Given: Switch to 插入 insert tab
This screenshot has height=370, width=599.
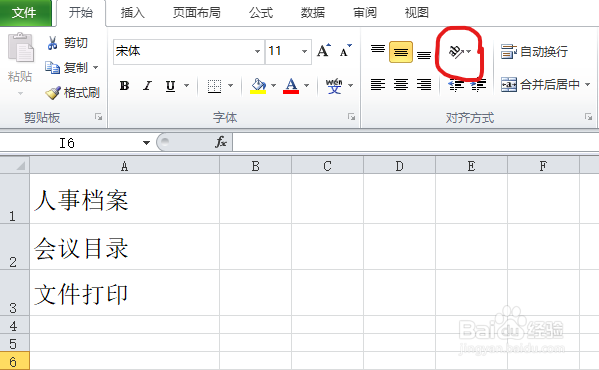Looking at the screenshot, I should point(133,13).
